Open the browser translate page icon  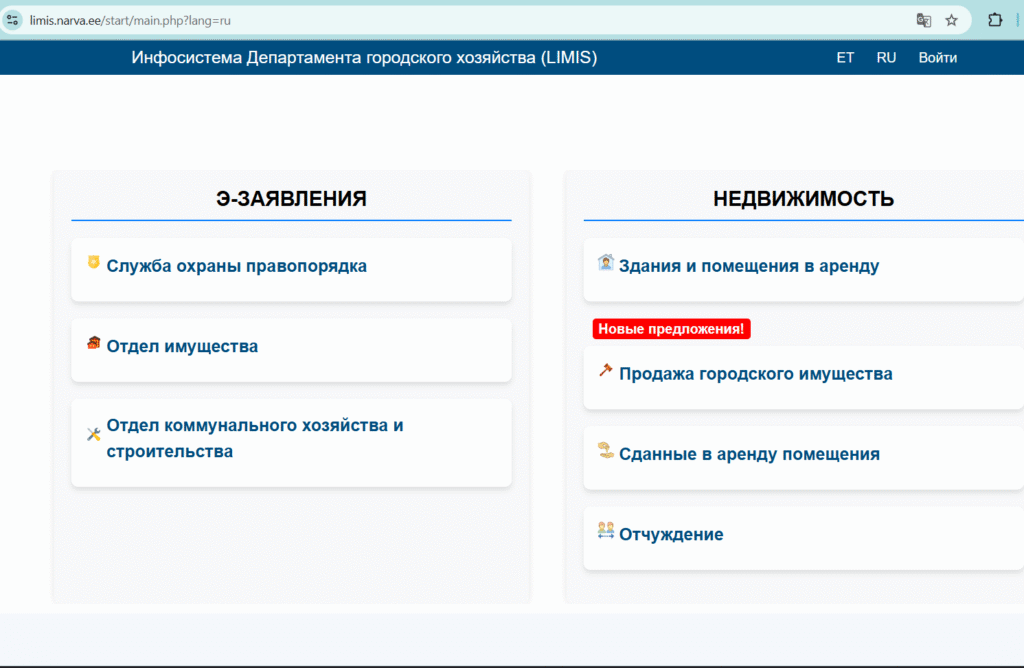pos(924,20)
